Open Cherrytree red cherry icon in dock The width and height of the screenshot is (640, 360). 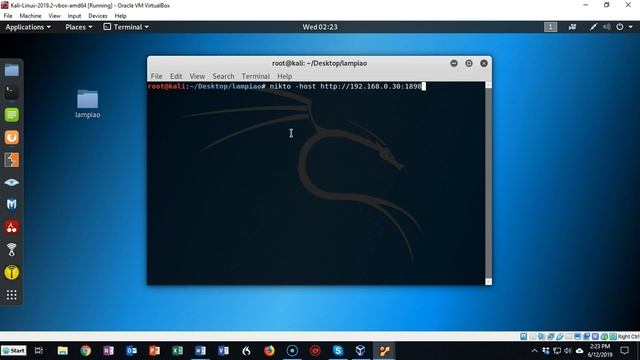pos(11,227)
